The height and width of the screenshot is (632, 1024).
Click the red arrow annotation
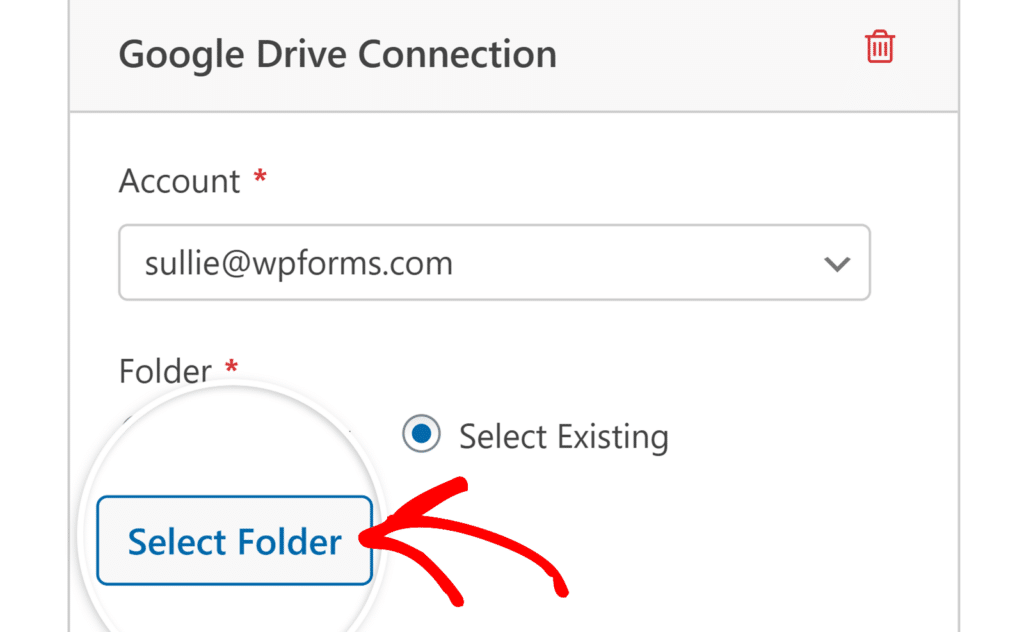pyautogui.click(x=470, y=545)
